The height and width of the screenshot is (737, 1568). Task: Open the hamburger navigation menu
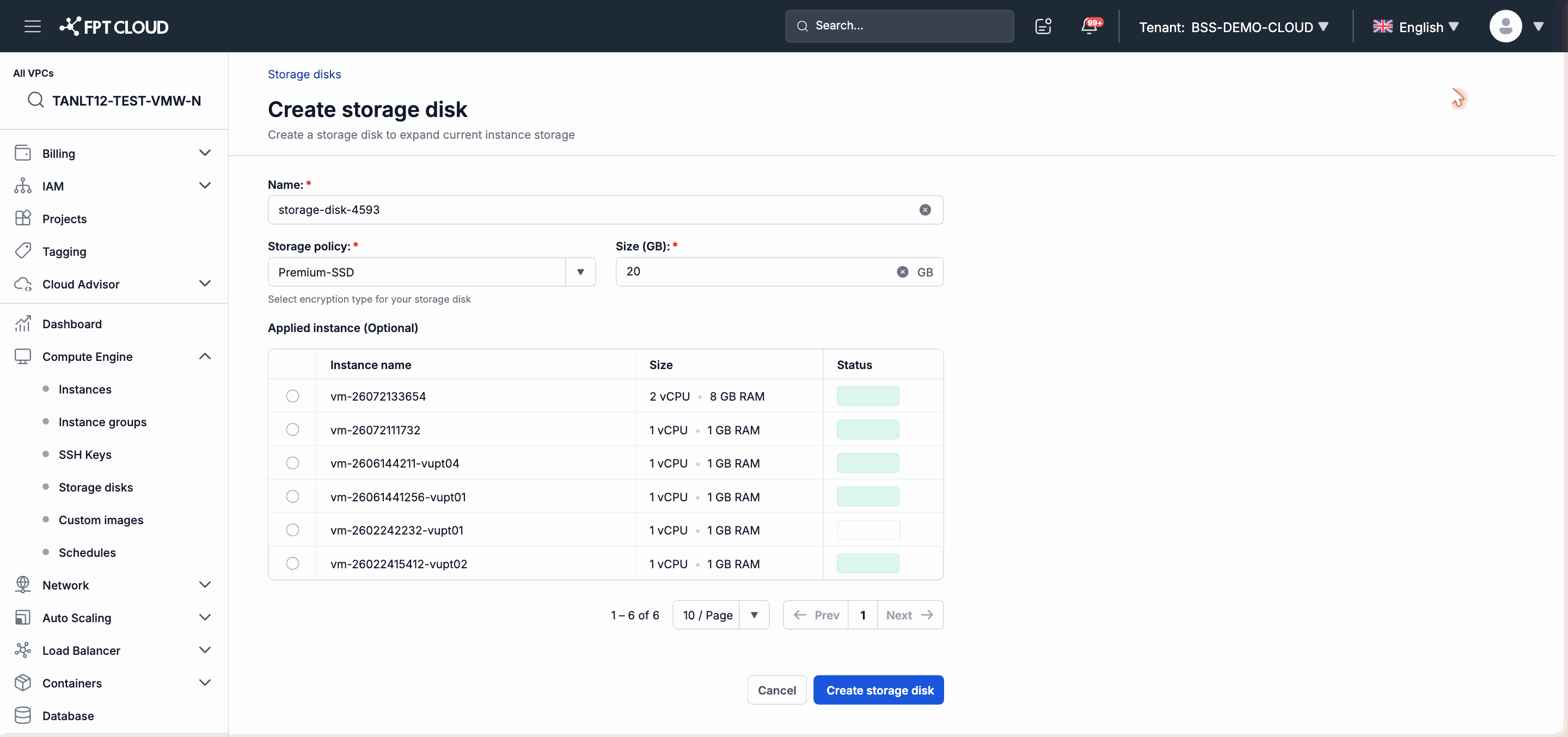coord(32,26)
